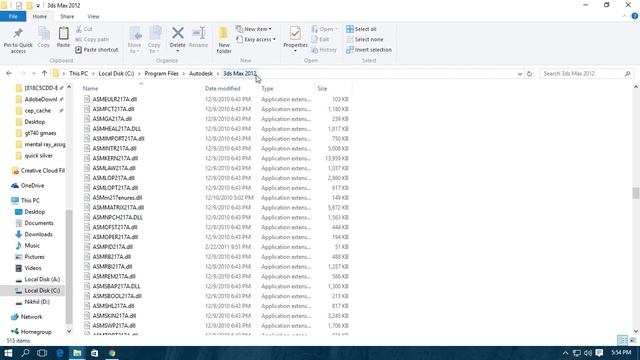Click Pin to Quick access icon
Image resolution: width=640 pixels, height=360 pixels.
[18, 33]
